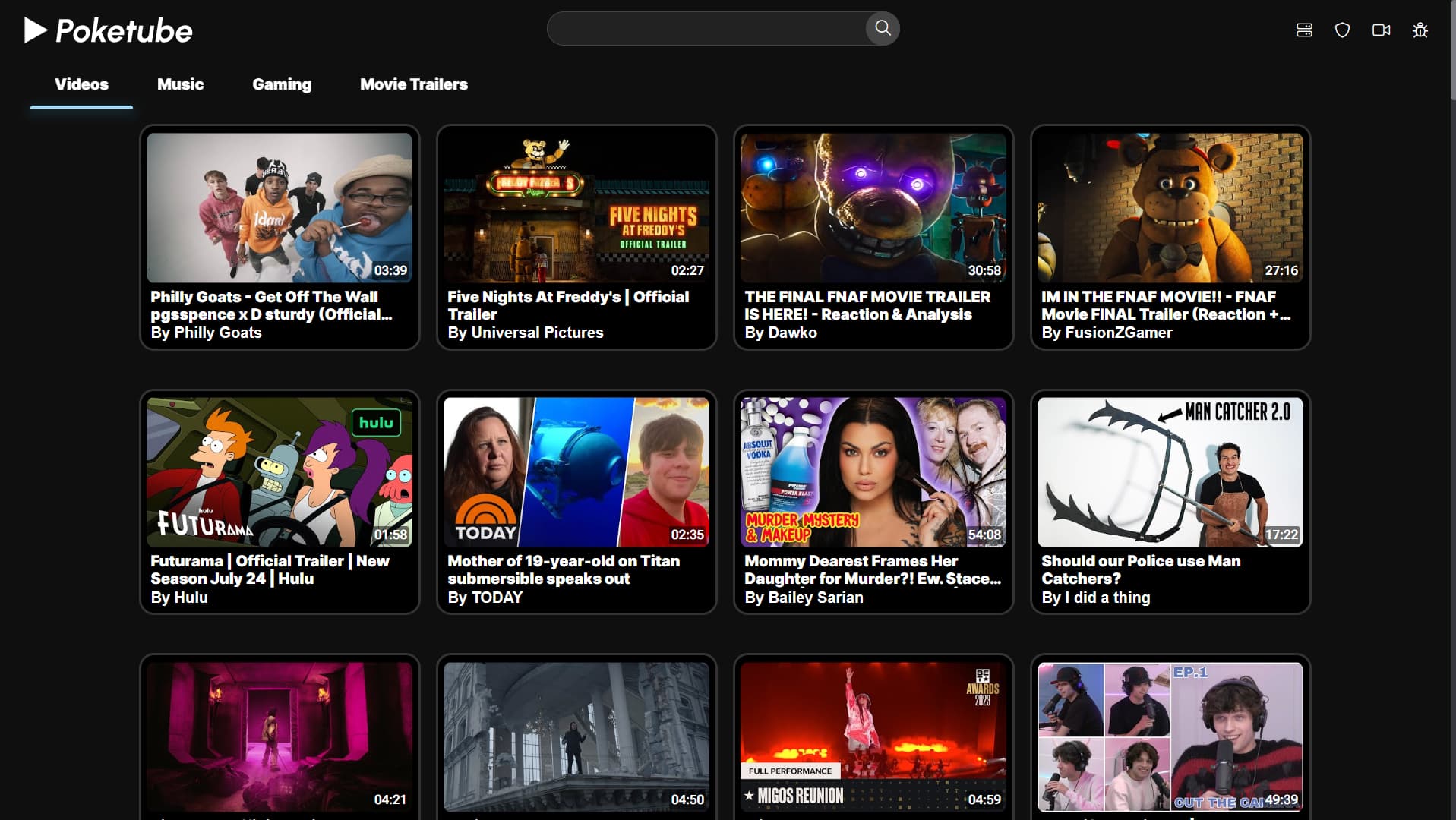
Task: Click the search magnifier button
Action: pos(882,29)
